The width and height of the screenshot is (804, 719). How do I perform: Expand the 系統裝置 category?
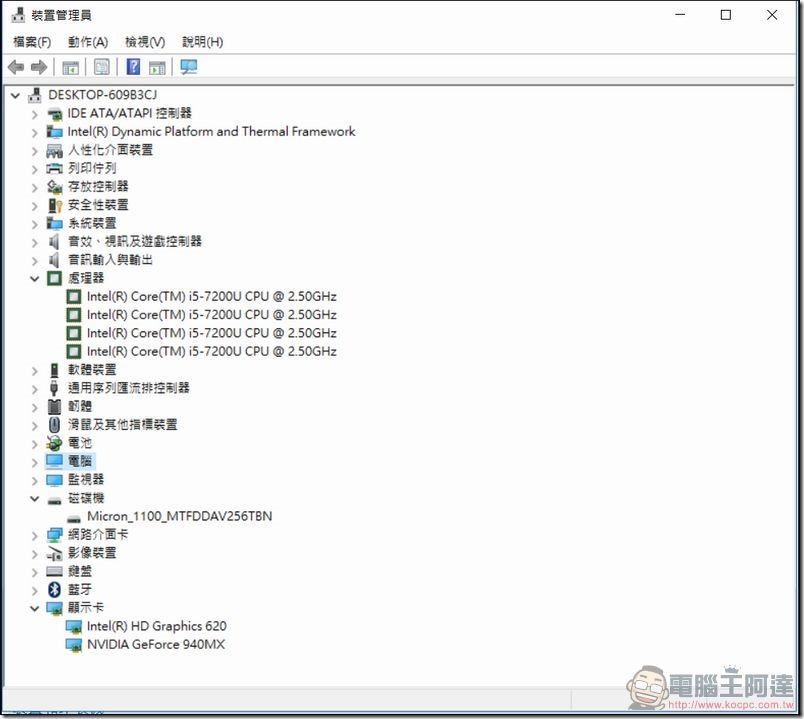pos(34,224)
